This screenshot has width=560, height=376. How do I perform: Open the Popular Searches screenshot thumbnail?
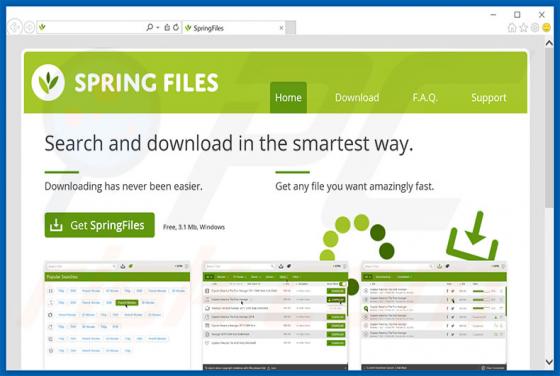(117, 315)
